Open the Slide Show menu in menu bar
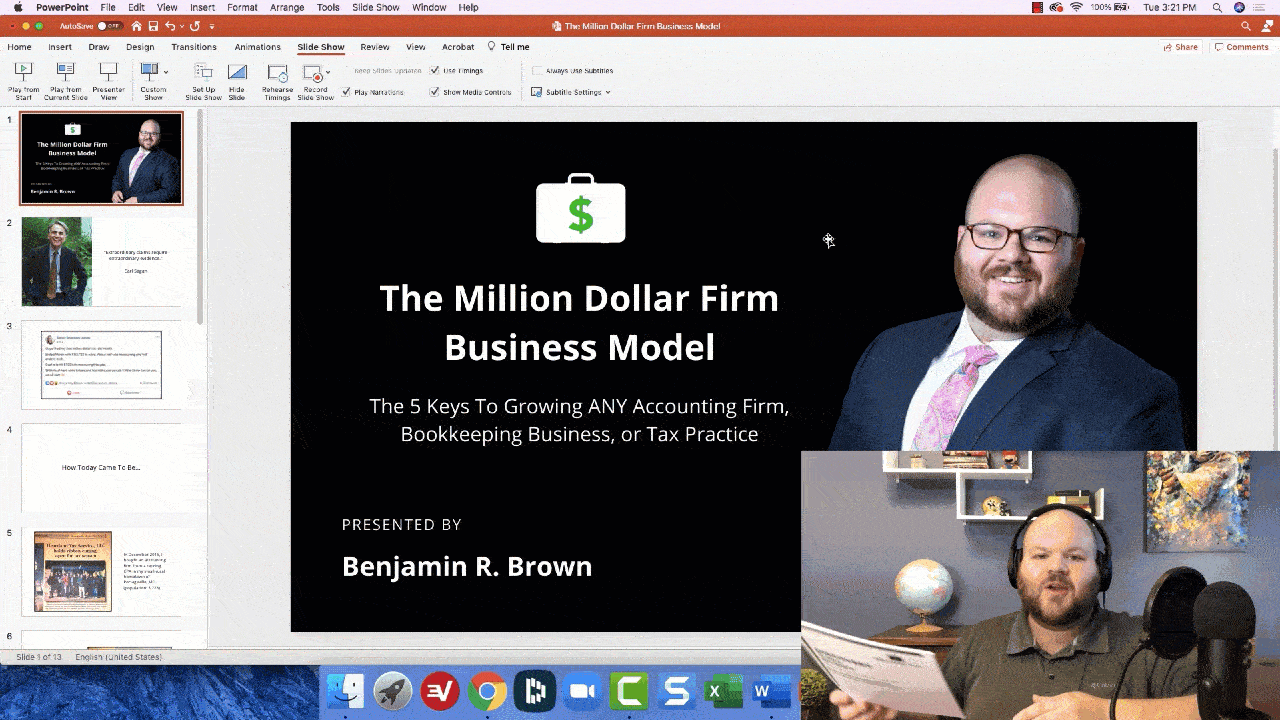Viewport: 1280px width, 720px height. coord(376,7)
